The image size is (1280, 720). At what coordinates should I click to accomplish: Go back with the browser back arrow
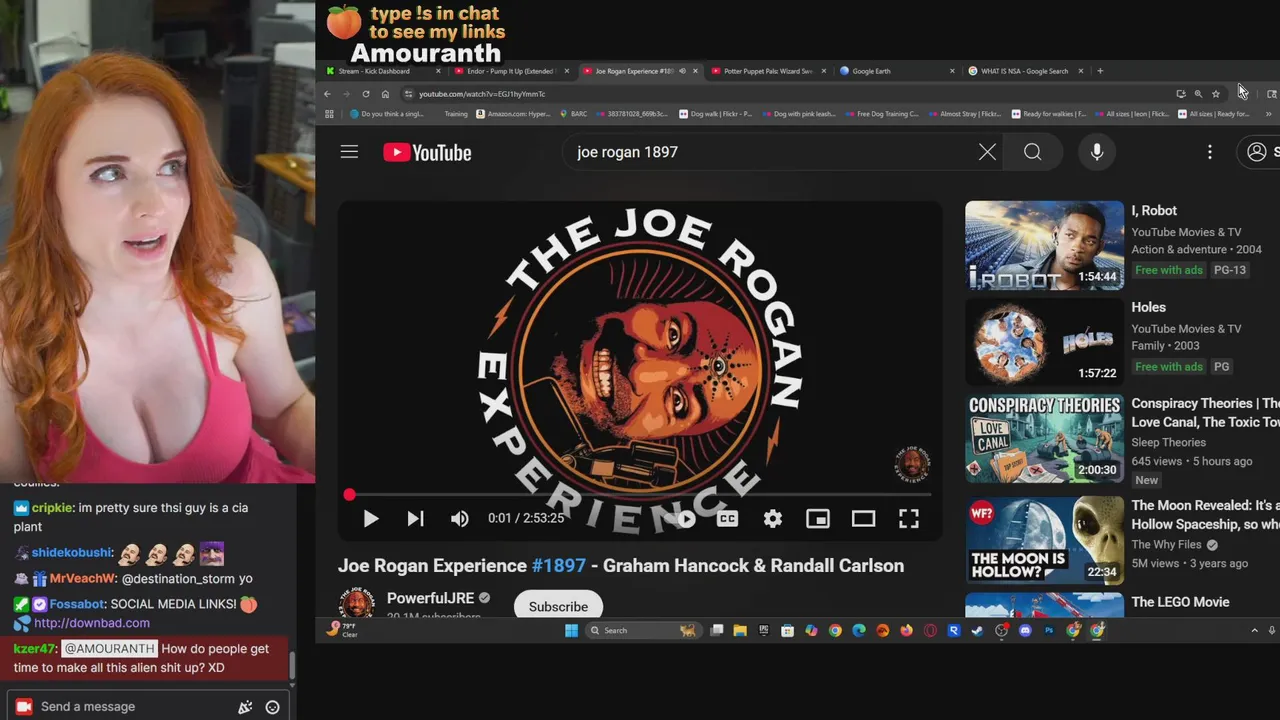click(327, 94)
